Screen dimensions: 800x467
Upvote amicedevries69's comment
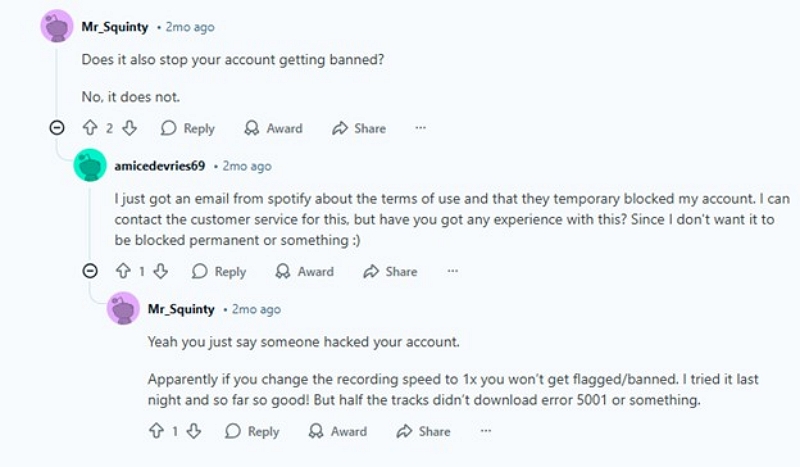tap(123, 271)
